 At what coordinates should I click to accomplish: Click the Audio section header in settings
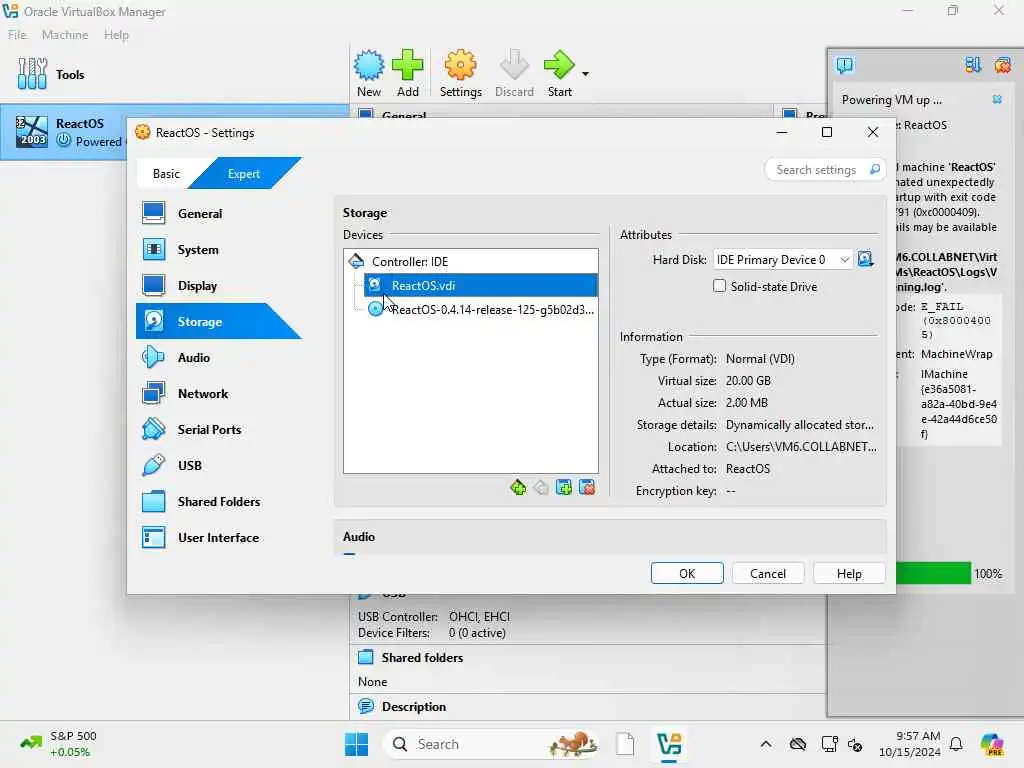coord(359,537)
